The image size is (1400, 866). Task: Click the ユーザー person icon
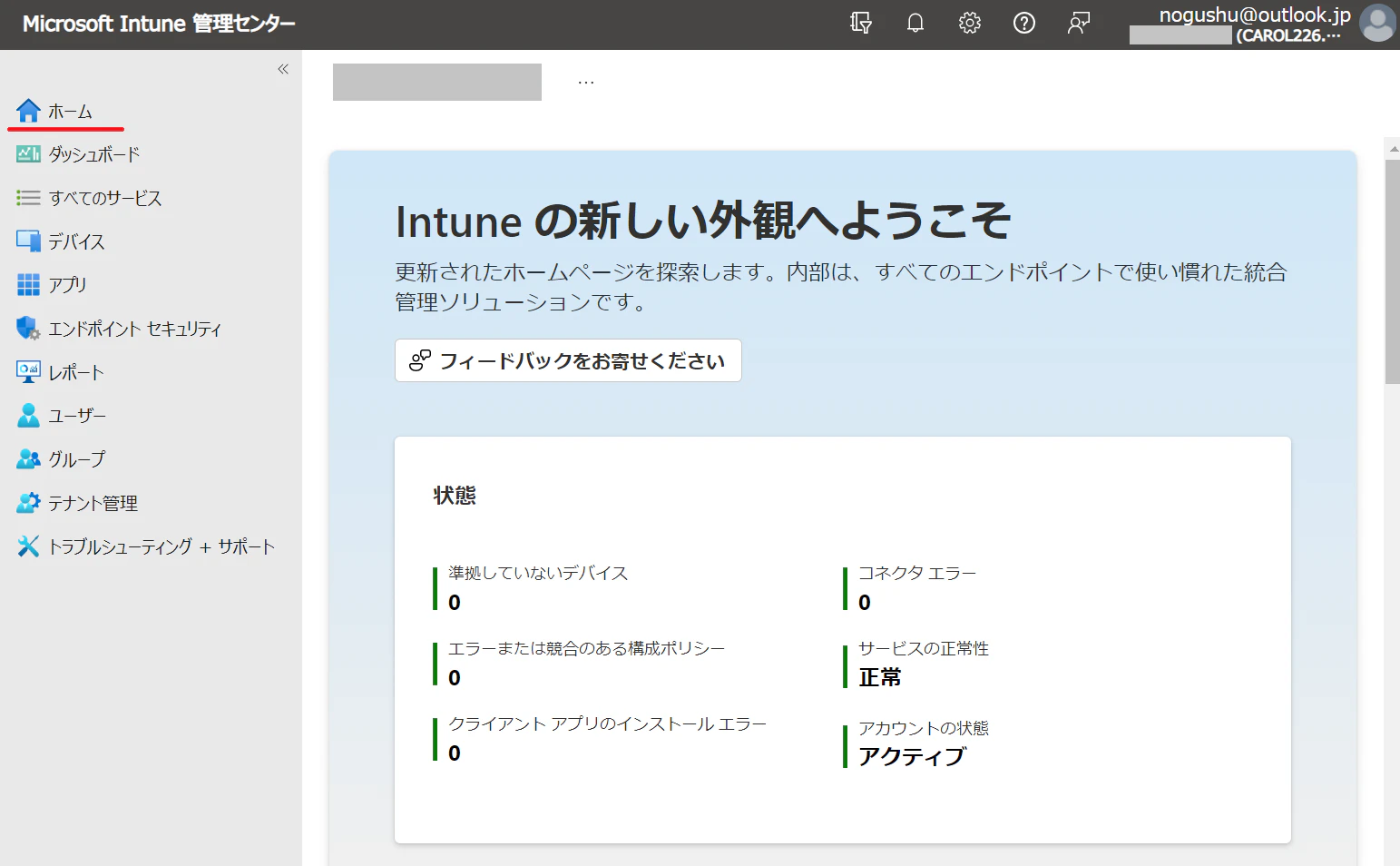tap(28, 416)
